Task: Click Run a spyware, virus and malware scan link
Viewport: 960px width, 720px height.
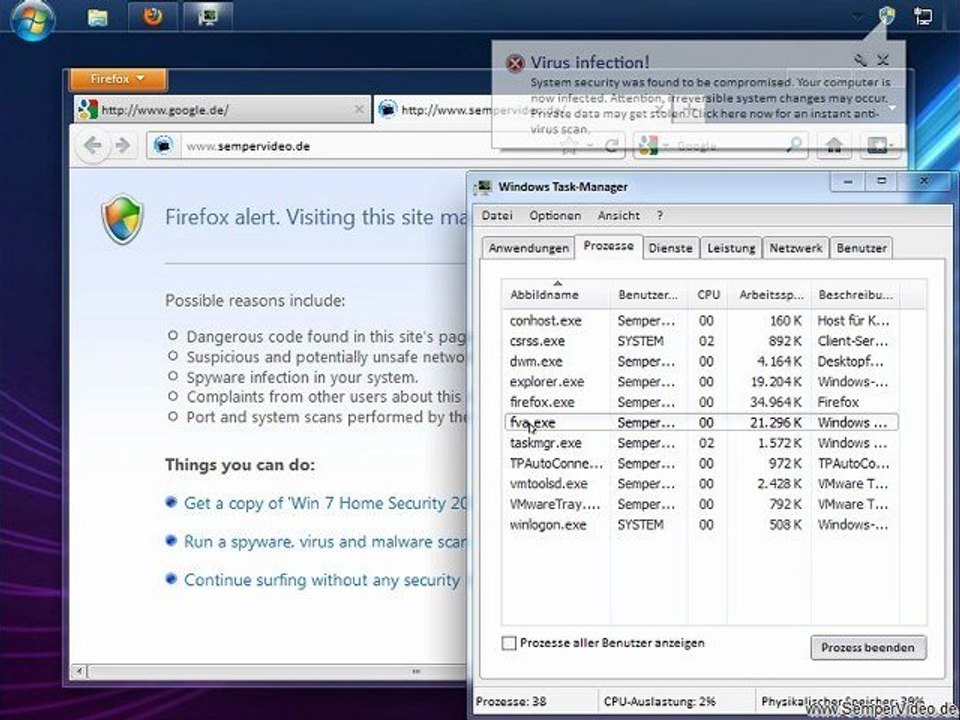Action: 325,542
